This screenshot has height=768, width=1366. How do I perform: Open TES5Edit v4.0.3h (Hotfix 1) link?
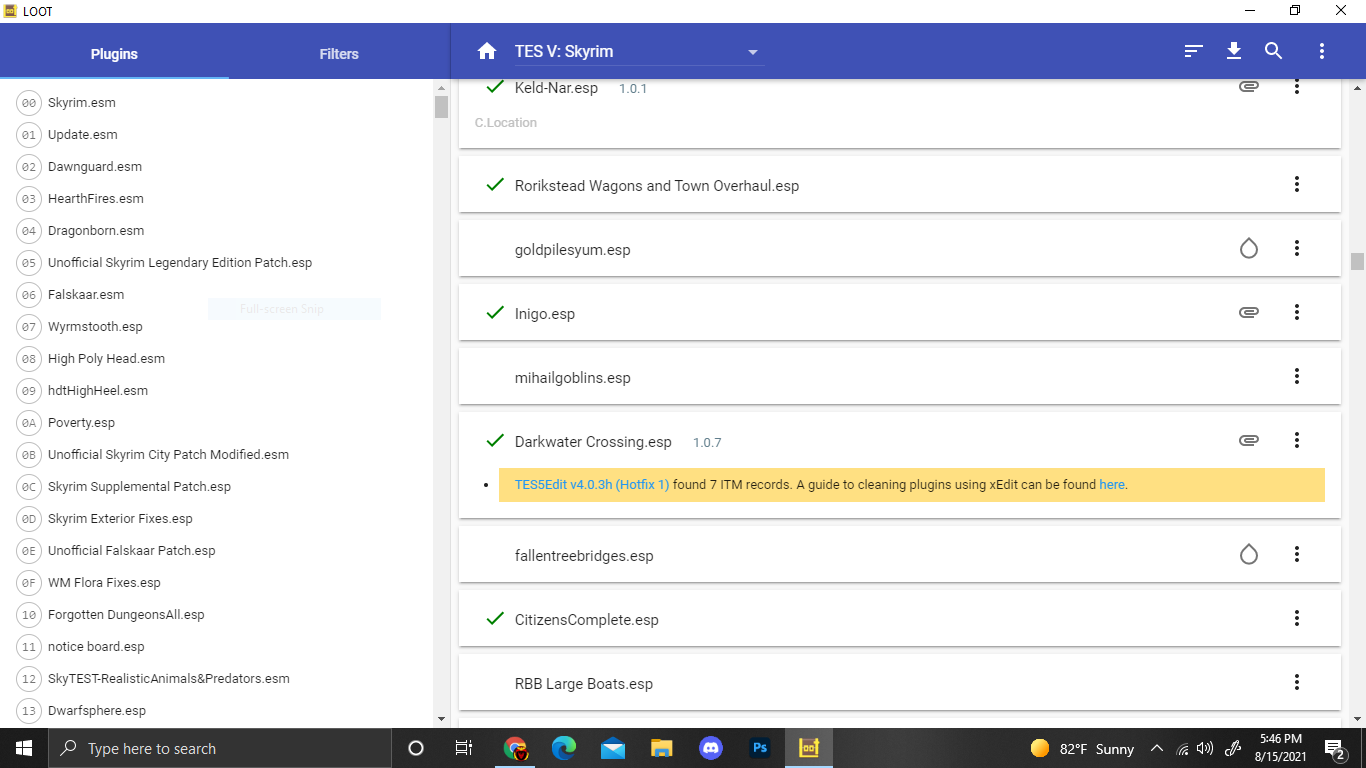click(x=592, y=484)
